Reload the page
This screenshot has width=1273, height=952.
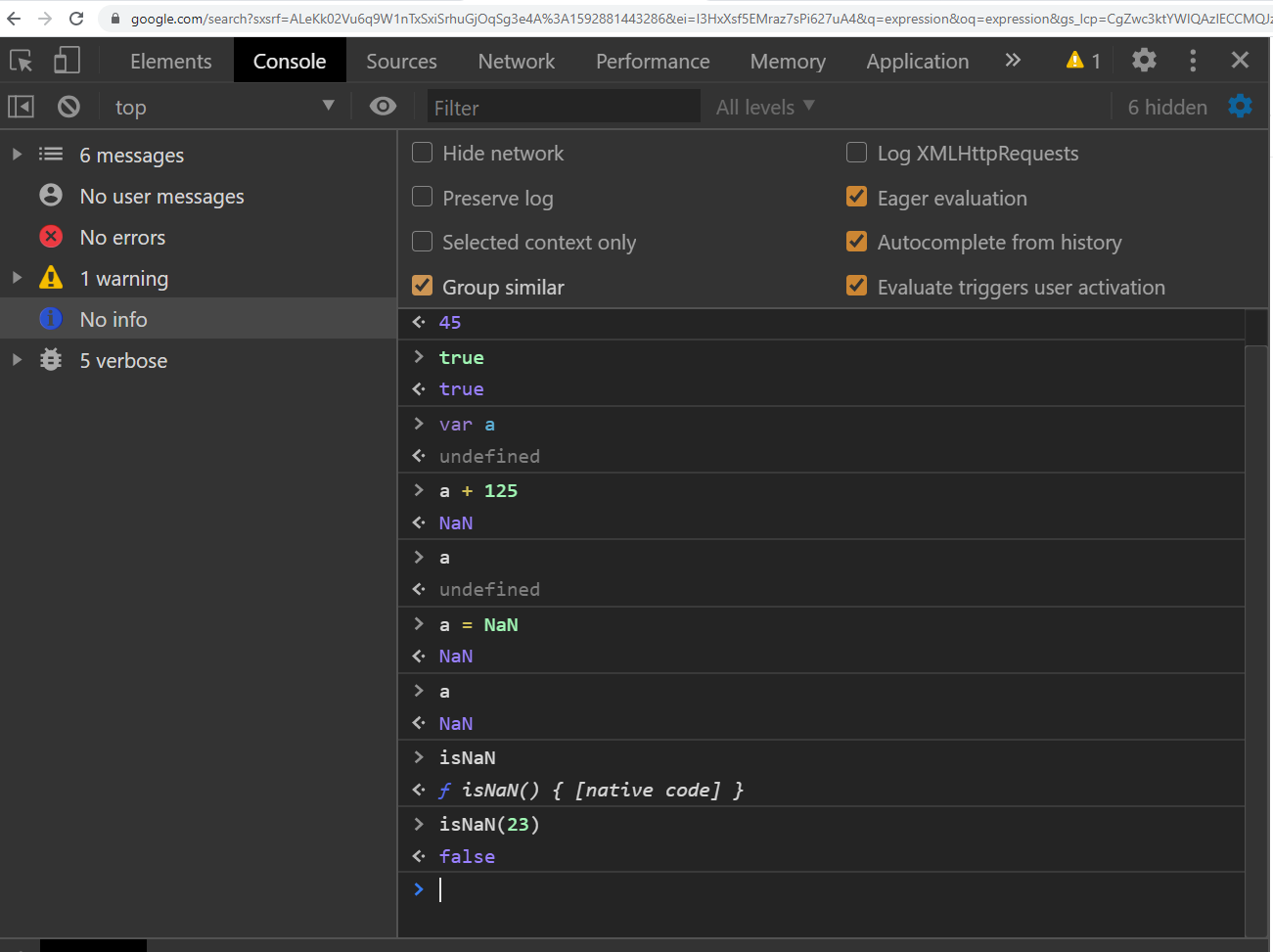tap(76, 19)
